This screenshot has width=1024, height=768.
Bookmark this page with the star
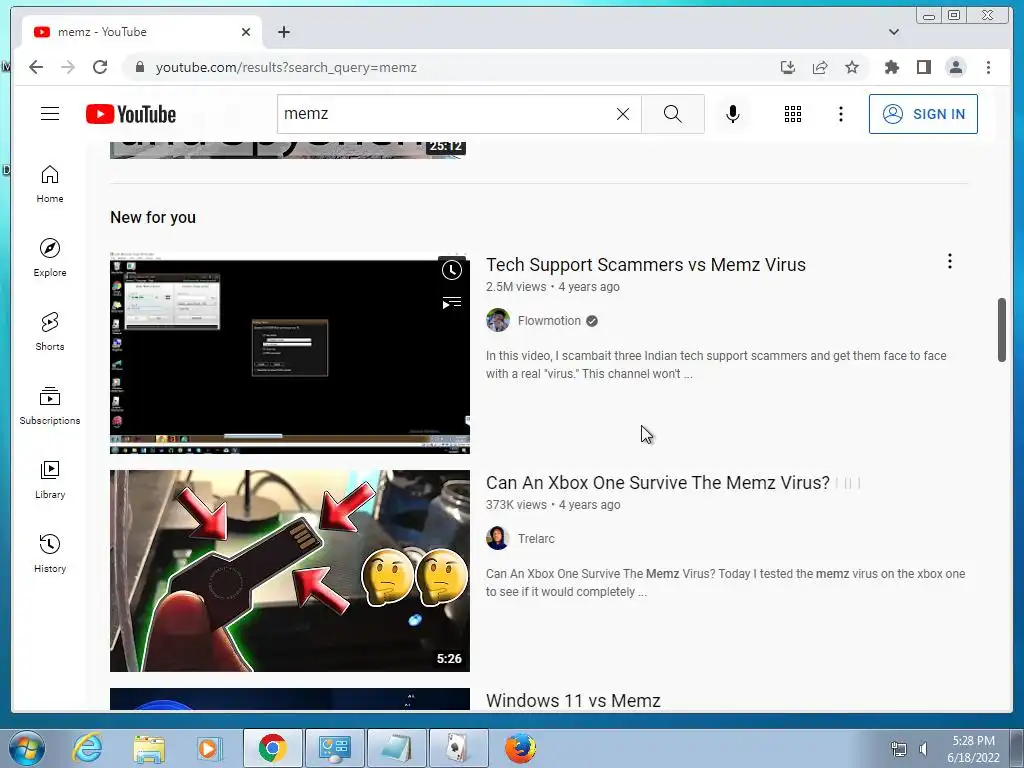coord(852,67)
